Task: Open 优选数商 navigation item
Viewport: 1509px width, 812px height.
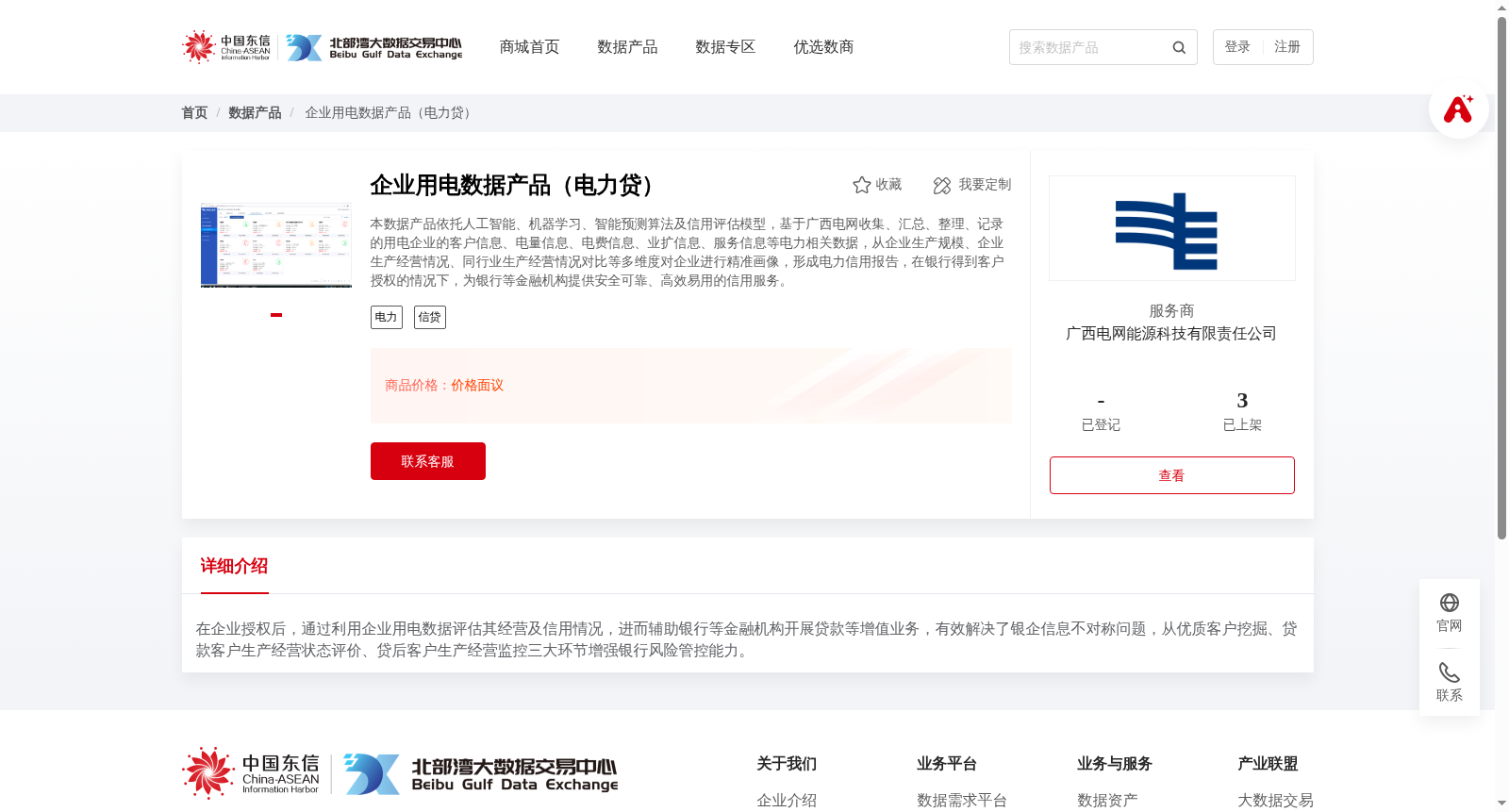Action: (x=823, y=47)
